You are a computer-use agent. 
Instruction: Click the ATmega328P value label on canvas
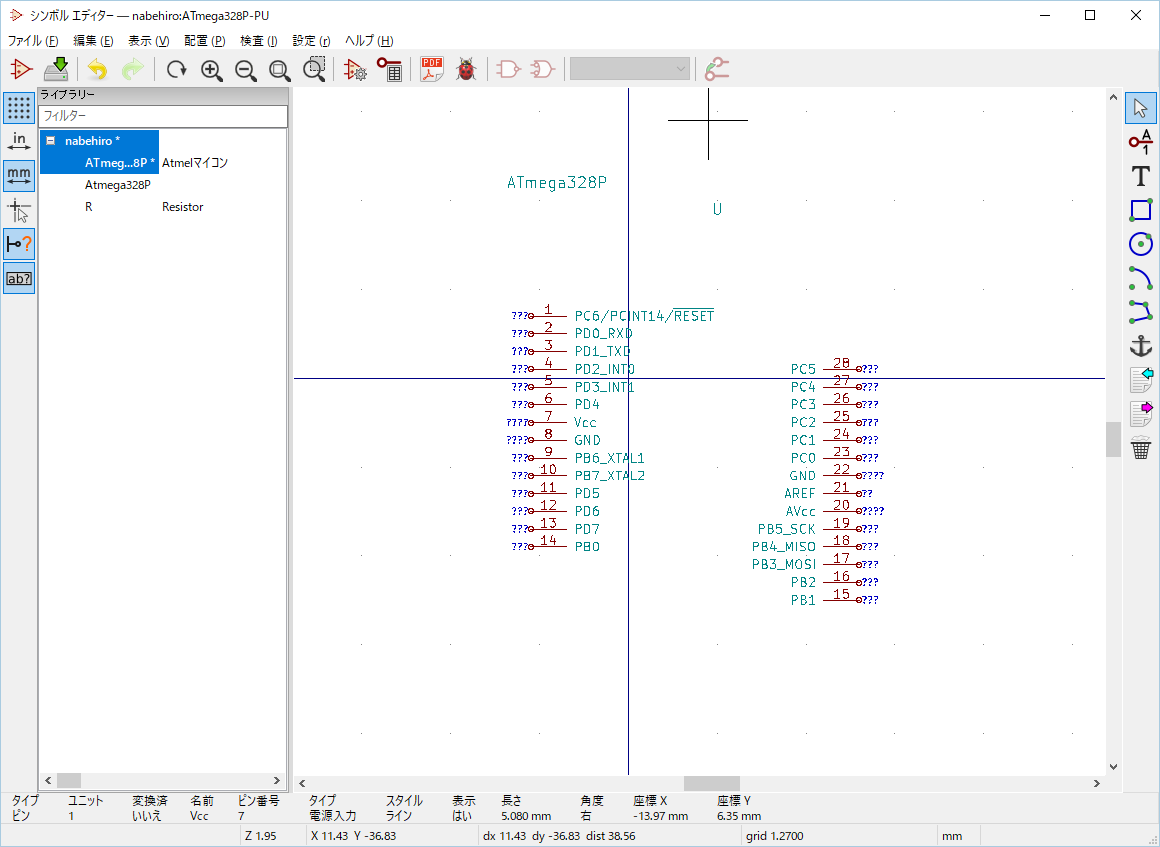pos(557,183)
